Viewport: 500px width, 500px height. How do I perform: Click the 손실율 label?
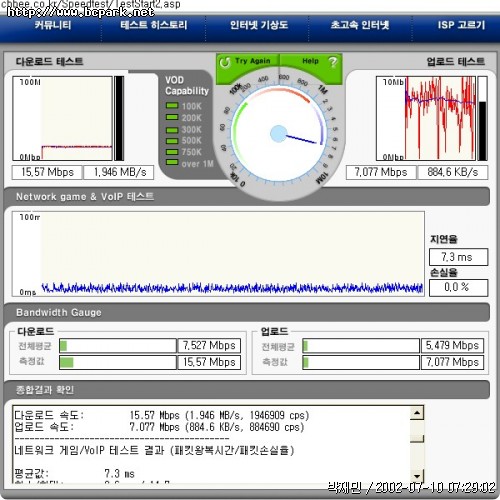[444, 273]
